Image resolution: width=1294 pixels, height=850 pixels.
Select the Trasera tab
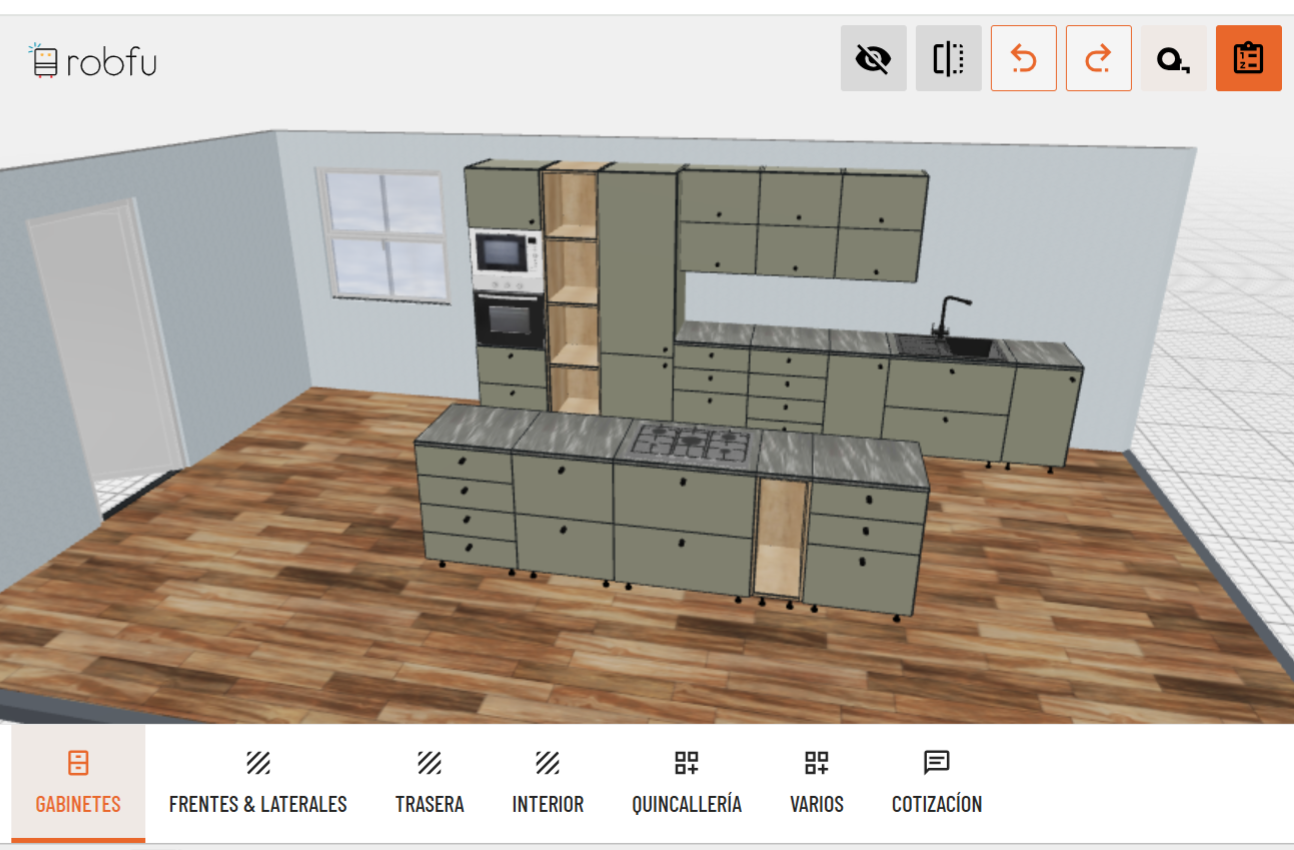click(429, 783)
